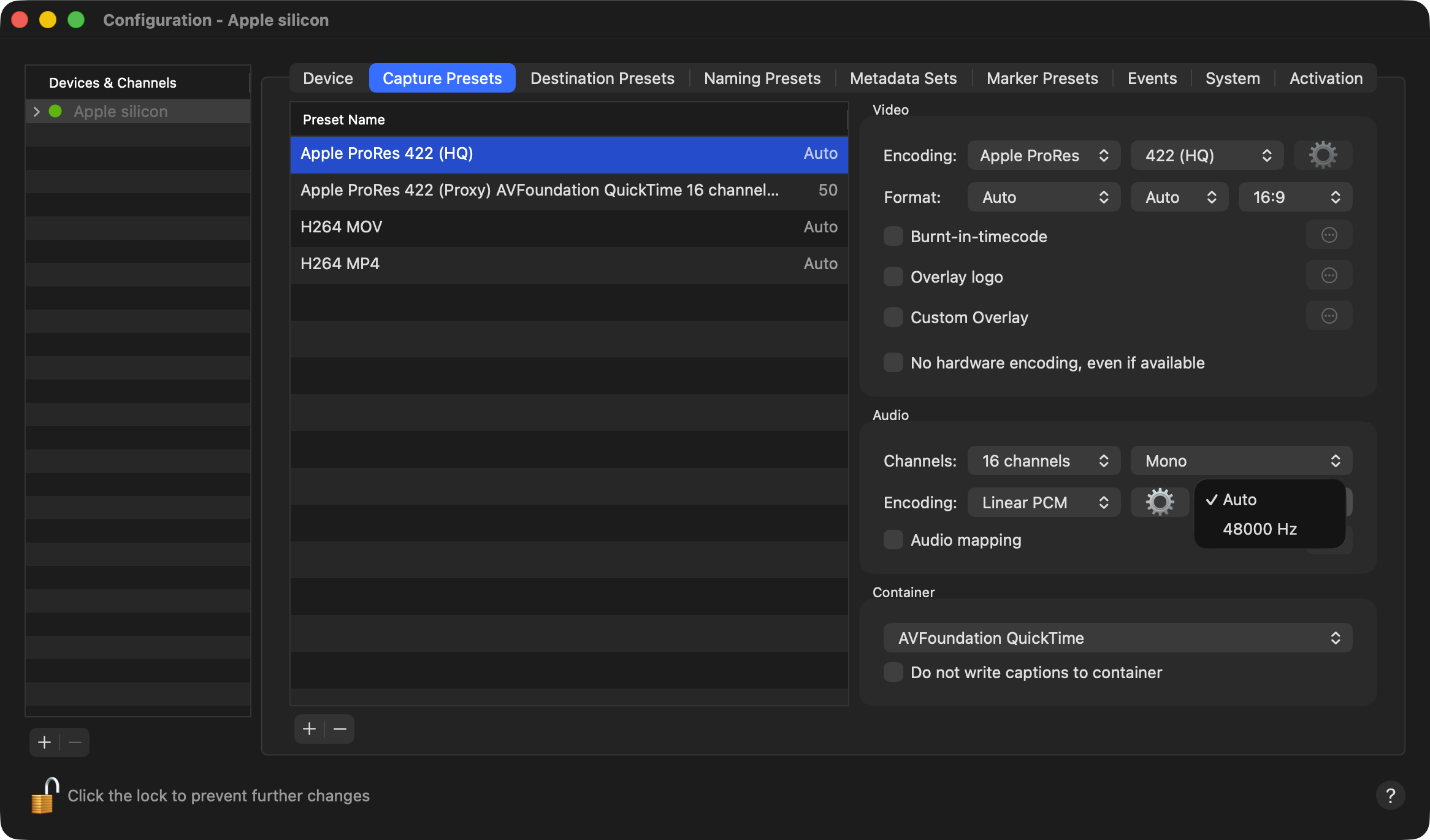Screen dimensions: 1430x840
Task: Open the Mono audio layout dropdown
Action: (1241, 460)
